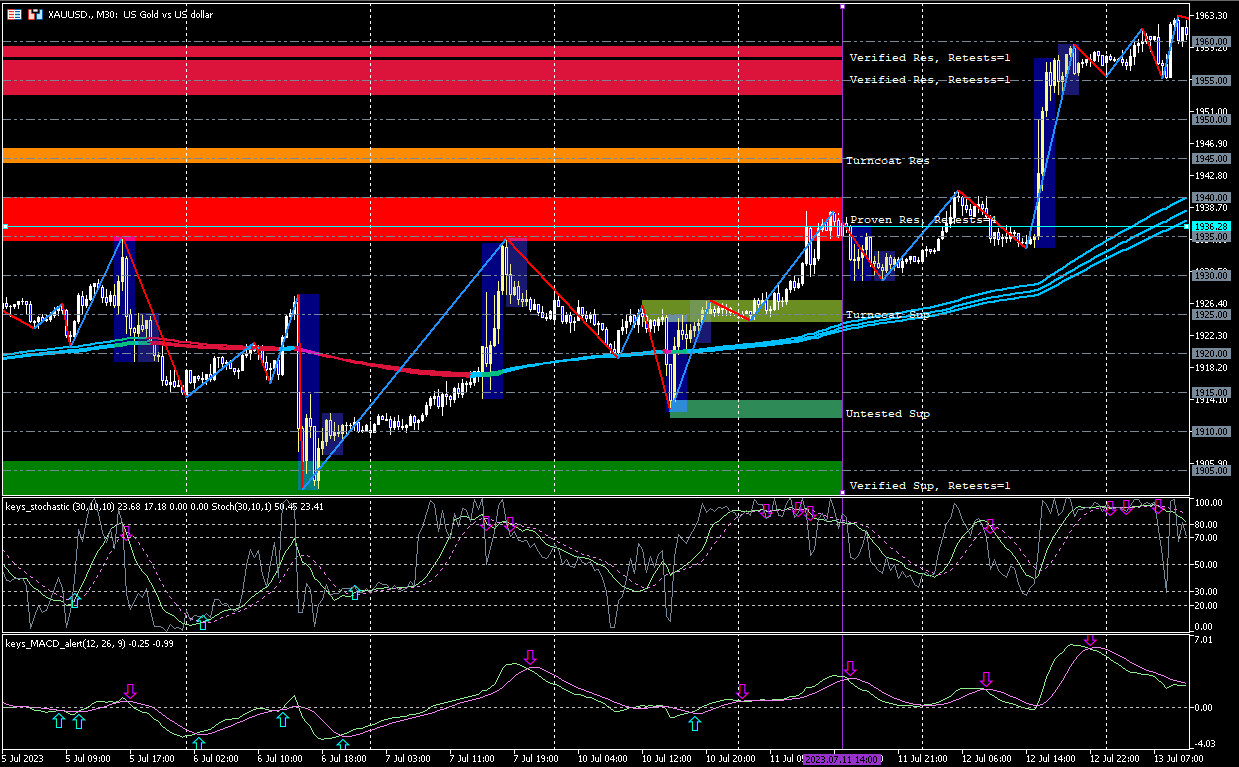Click the -4.03 value on MACD scale
The width and height of the screenshot is (1239, 767).
tap(1204, 744)
